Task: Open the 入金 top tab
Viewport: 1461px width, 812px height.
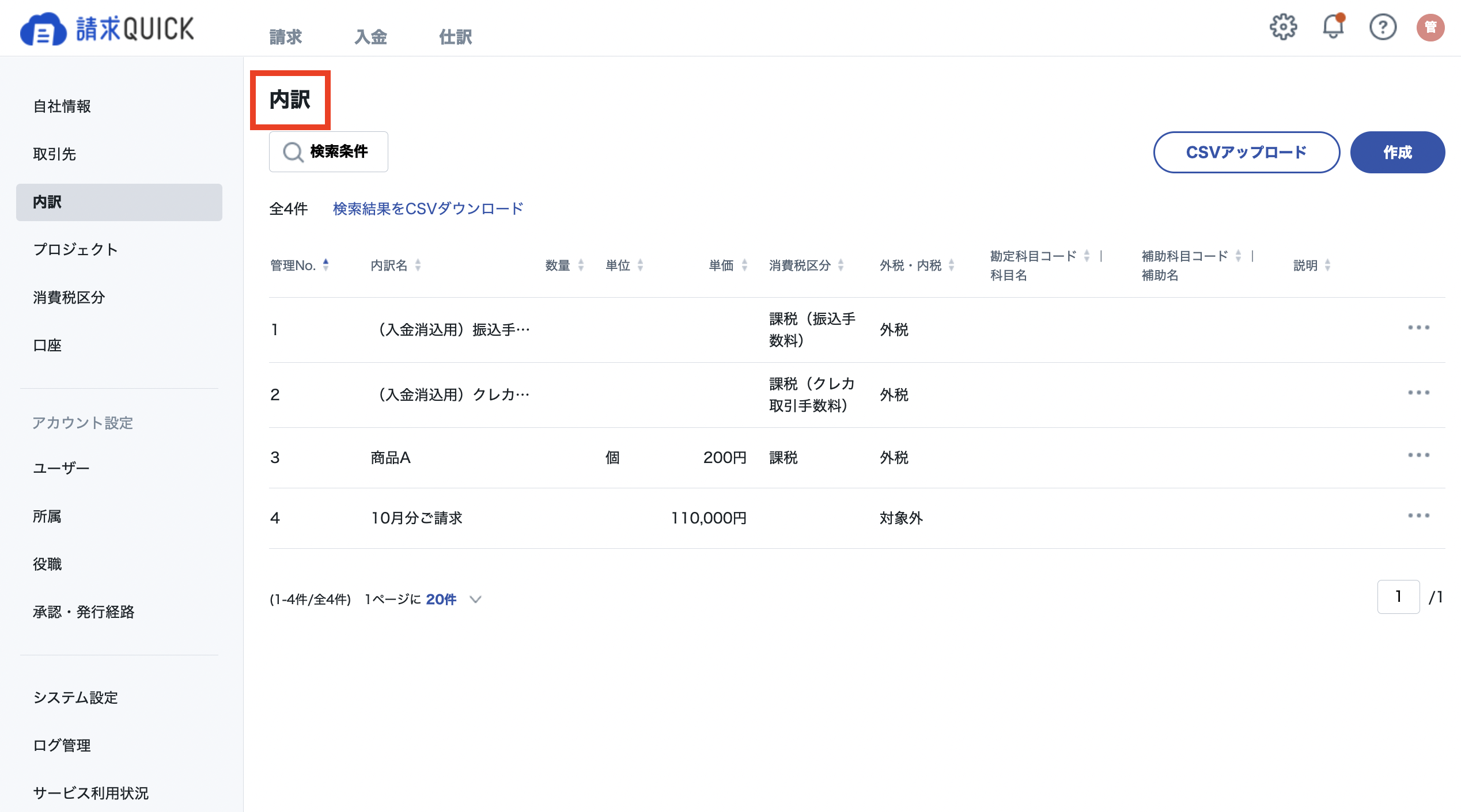Action: (x=370, y=37)
